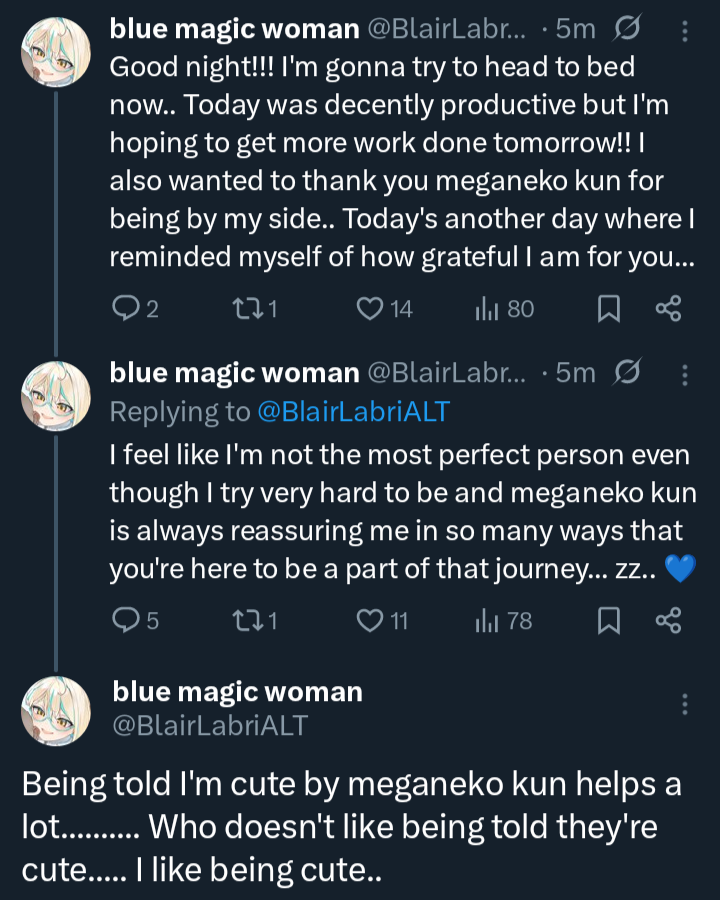Bookmark the first Good night tweet
The height and width of the screenshot is (900, 720).
click(x=608, y=310)
